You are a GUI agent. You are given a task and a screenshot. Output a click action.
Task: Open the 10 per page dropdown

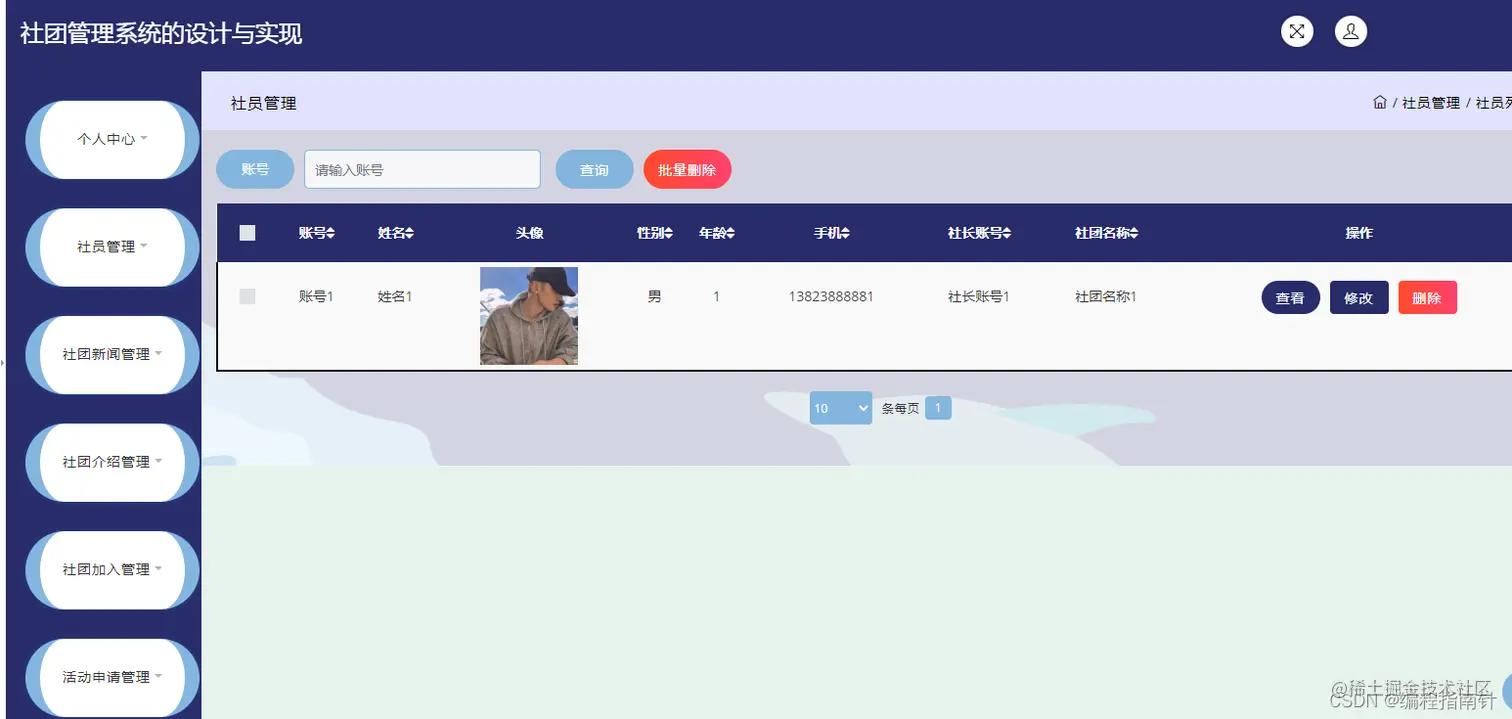tap(841, 408)
